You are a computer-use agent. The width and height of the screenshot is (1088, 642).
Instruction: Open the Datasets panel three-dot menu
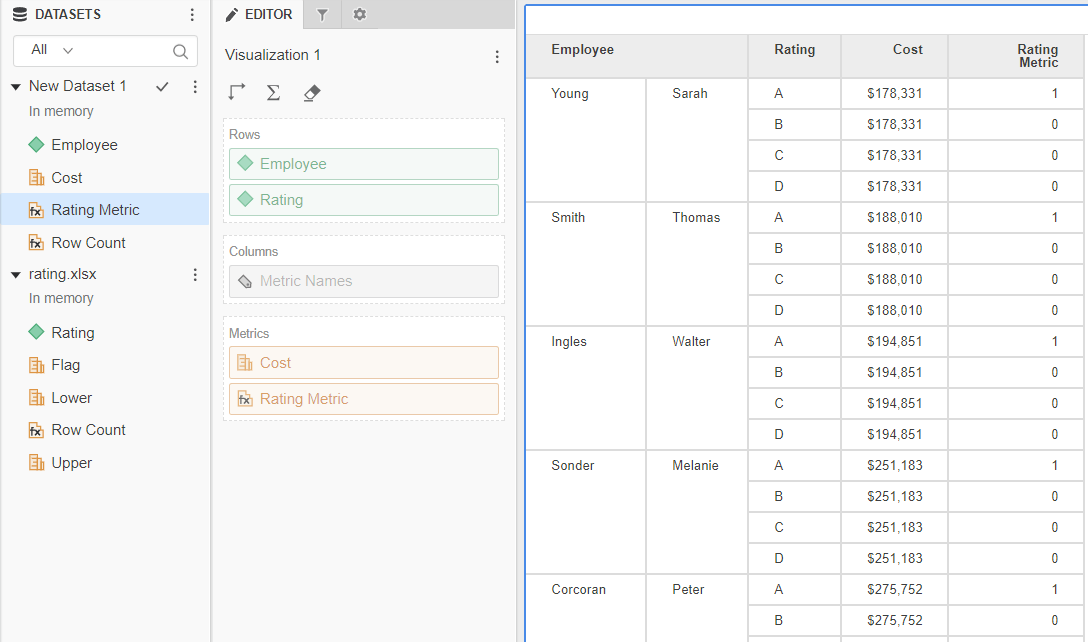193,15
